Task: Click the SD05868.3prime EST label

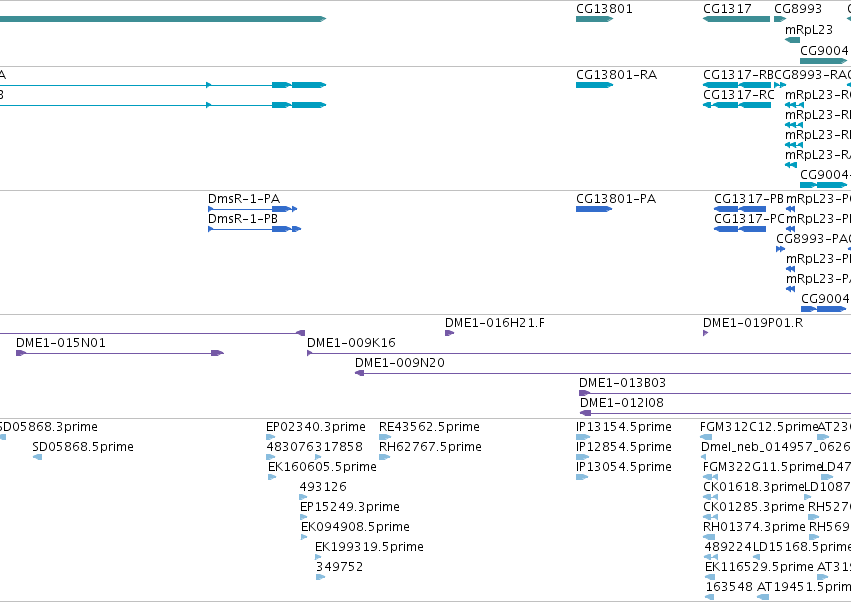Action: (x=49, y=427)
